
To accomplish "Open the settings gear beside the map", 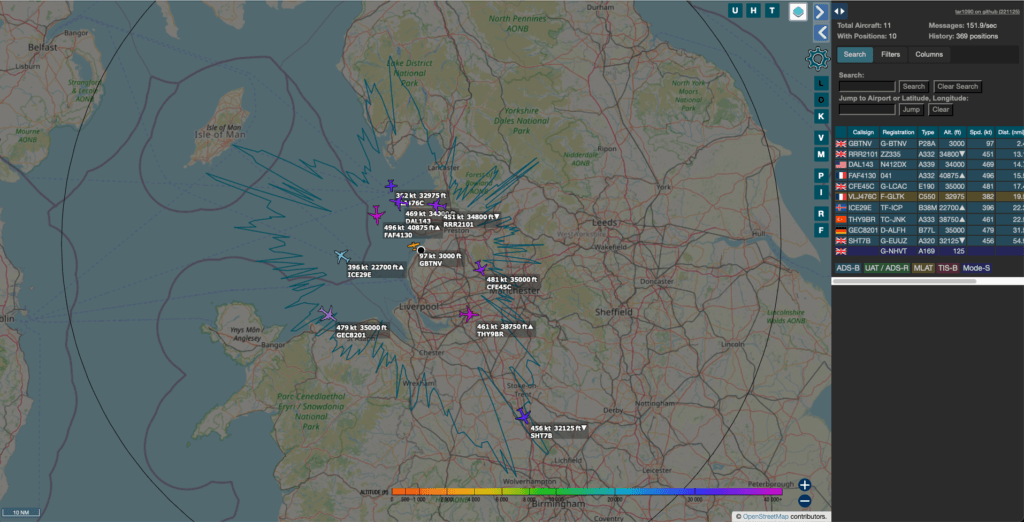I will [x=817, y=59].
